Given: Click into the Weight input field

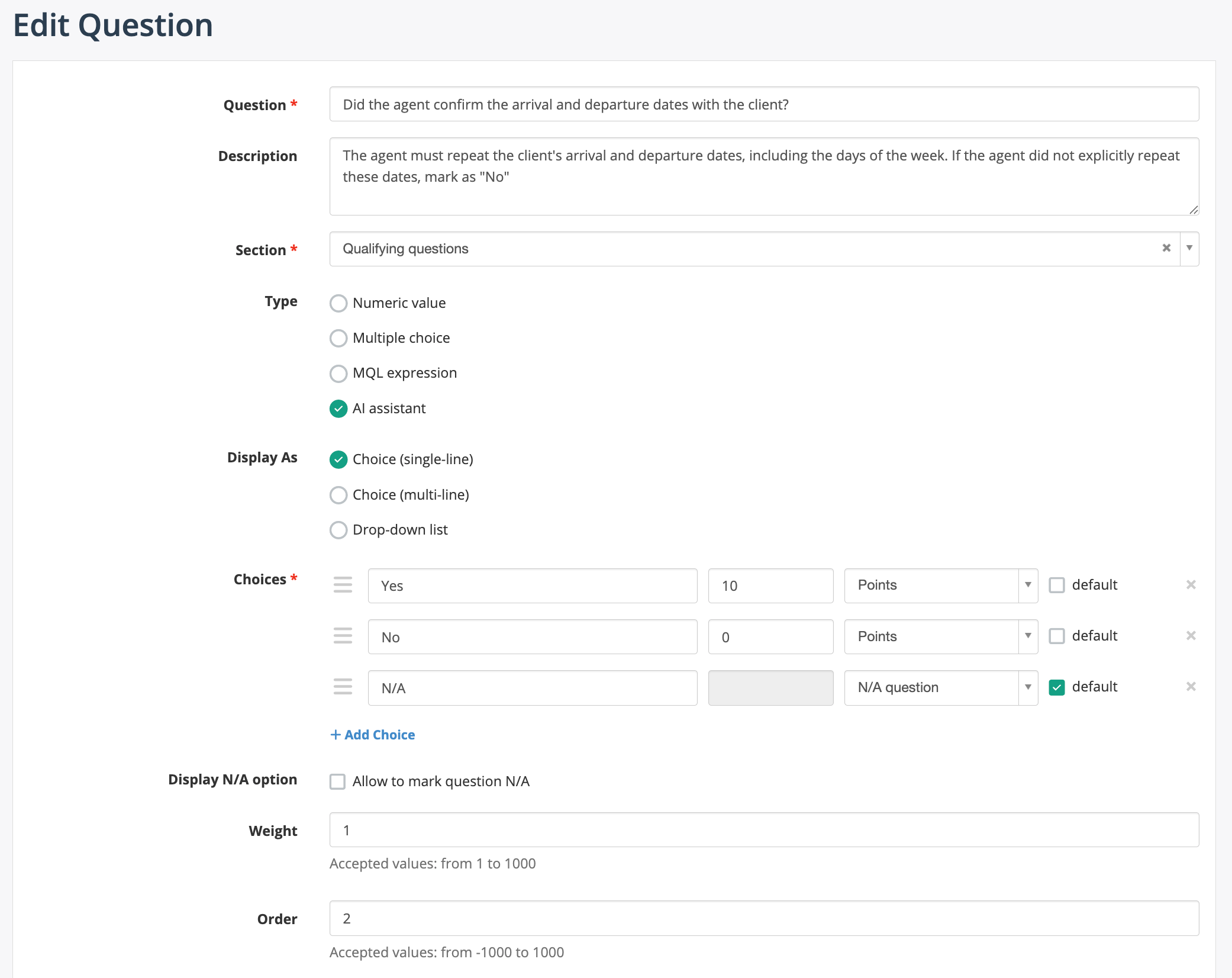Looking at the screenshot, I should point(763,830).
